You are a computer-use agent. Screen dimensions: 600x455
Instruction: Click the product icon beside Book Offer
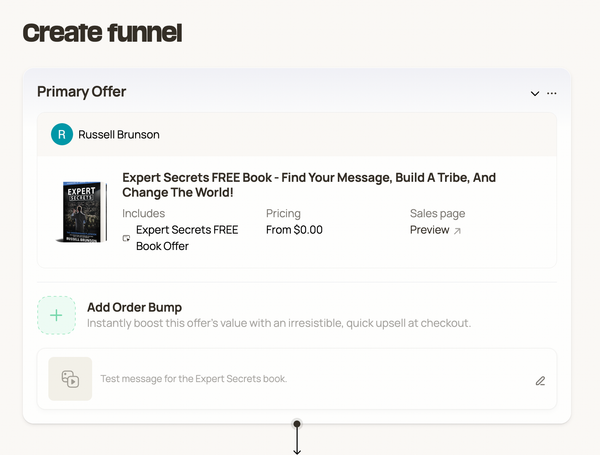pyautogui.click(x=126, y=238)
